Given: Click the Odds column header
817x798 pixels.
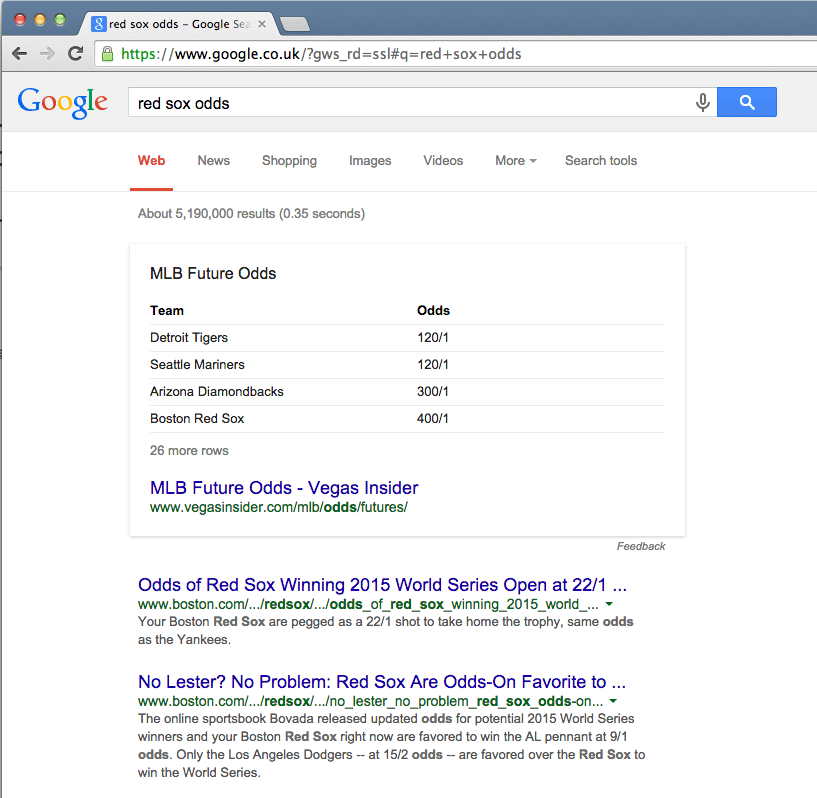Looking at the screenshot, I should pos(434,310).
